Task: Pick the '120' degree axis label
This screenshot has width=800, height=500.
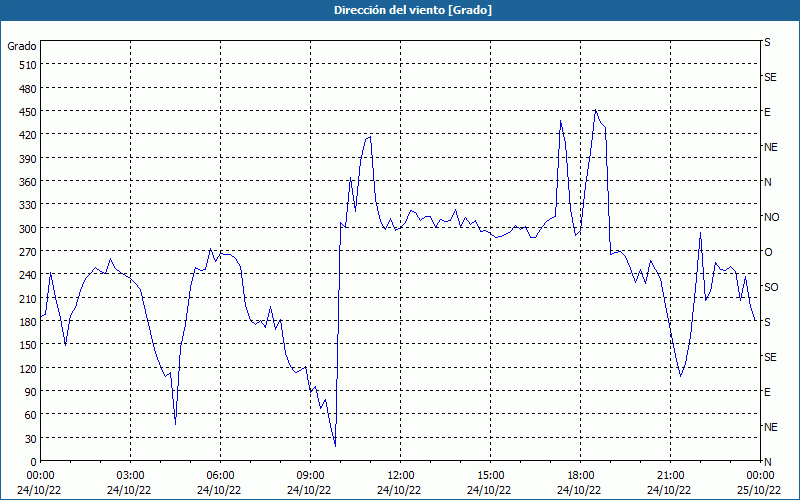Action: point(29,369)
